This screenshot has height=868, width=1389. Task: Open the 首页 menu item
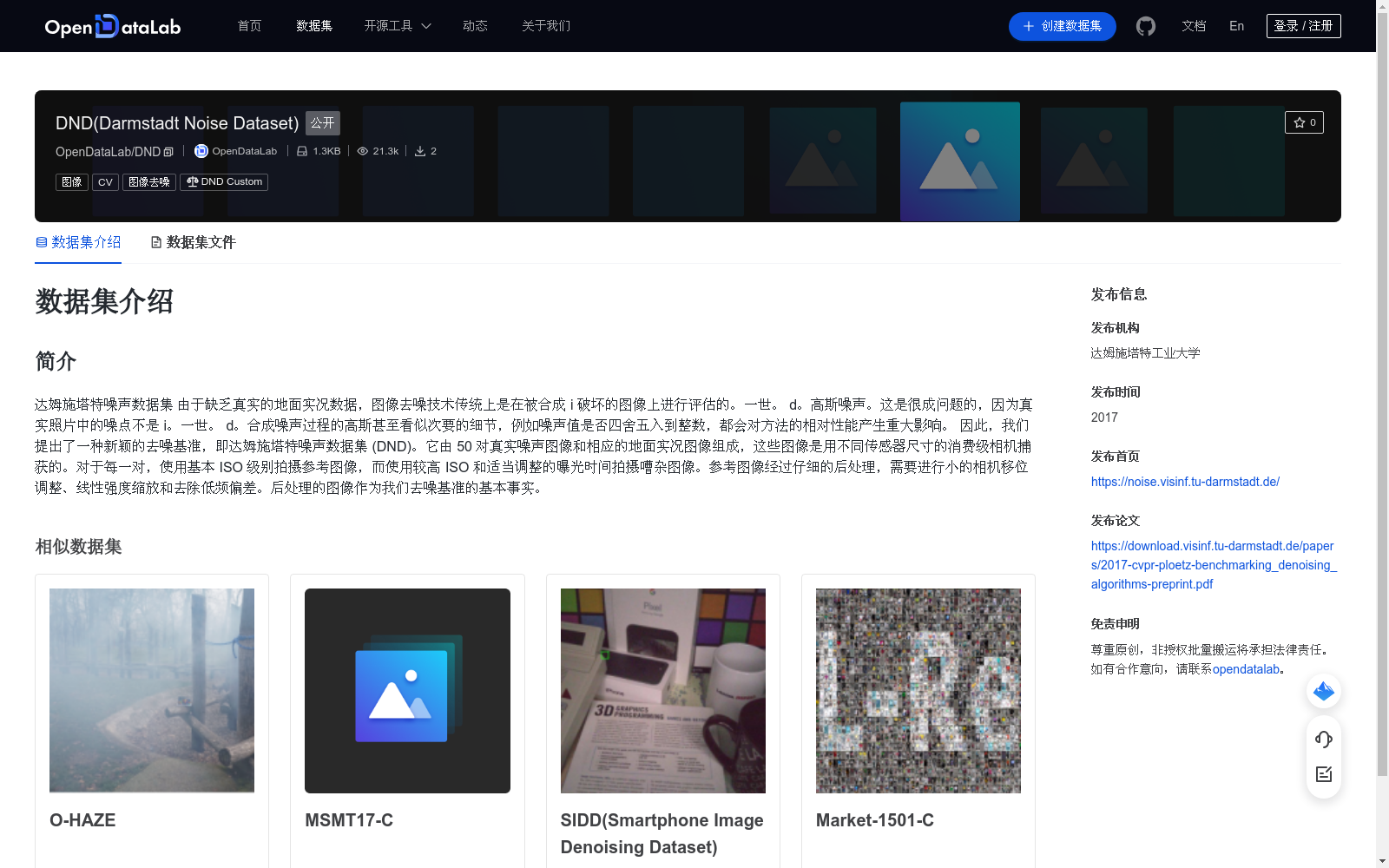coord(250,26)
